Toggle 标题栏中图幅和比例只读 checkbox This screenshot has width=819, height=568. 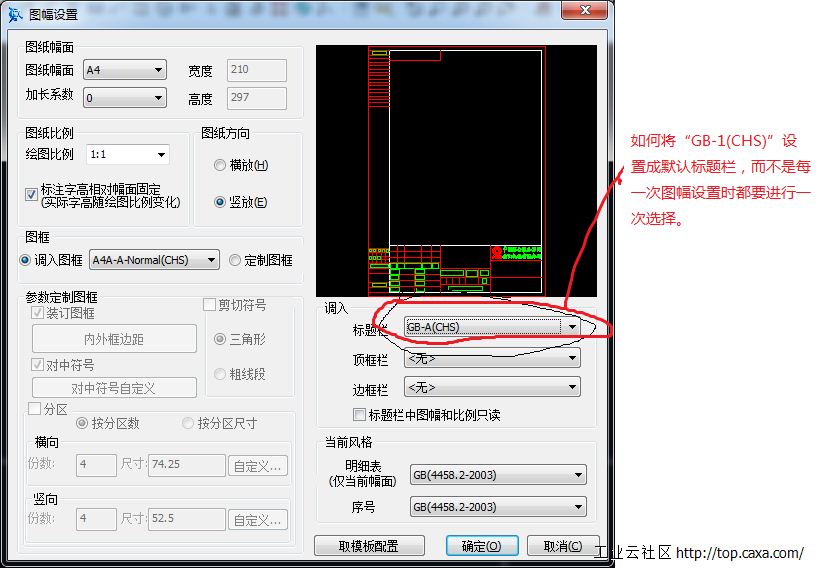359,415
